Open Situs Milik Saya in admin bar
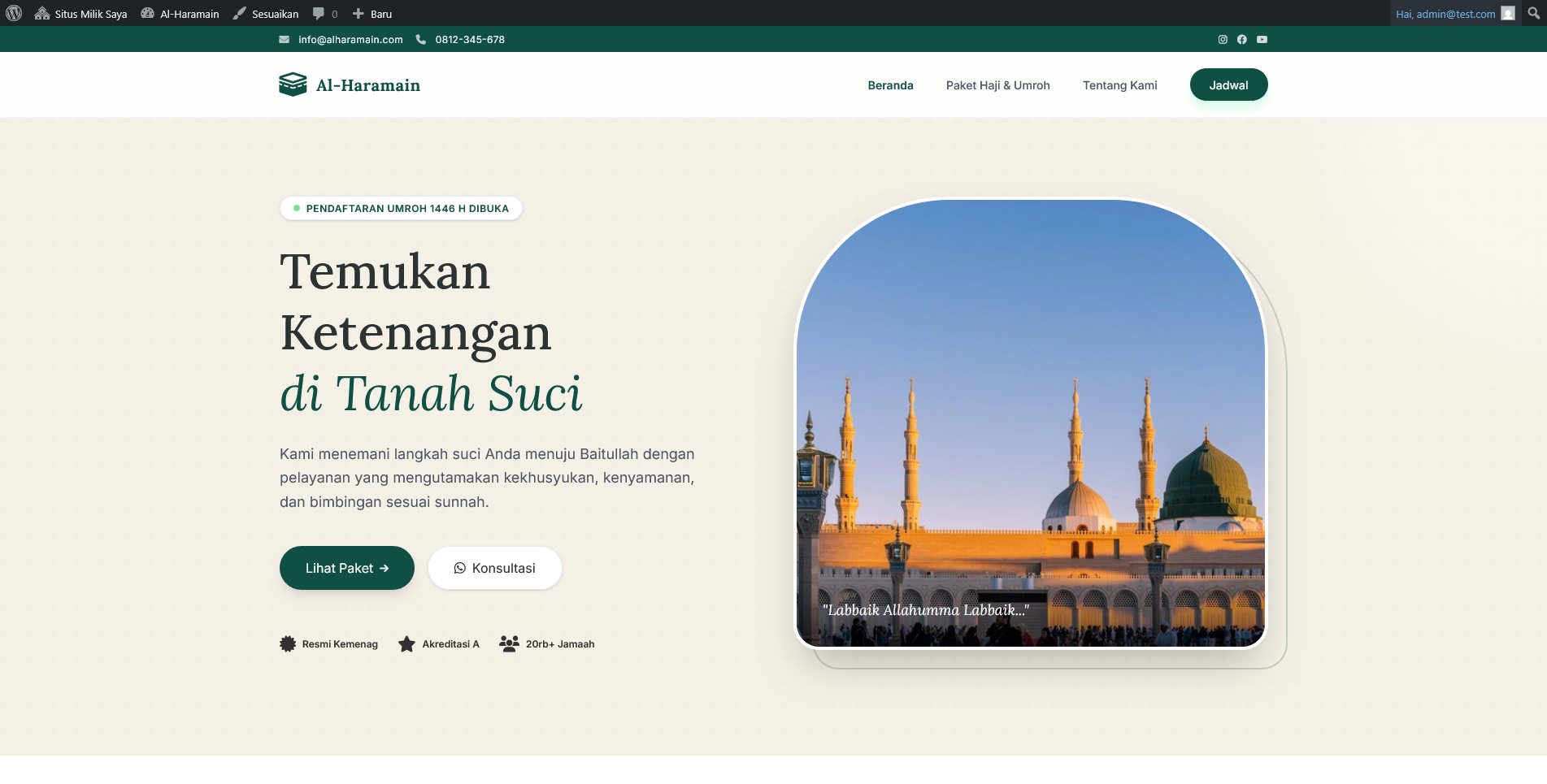The width and height of the screenshot is (1547, 784). [80, 14]
